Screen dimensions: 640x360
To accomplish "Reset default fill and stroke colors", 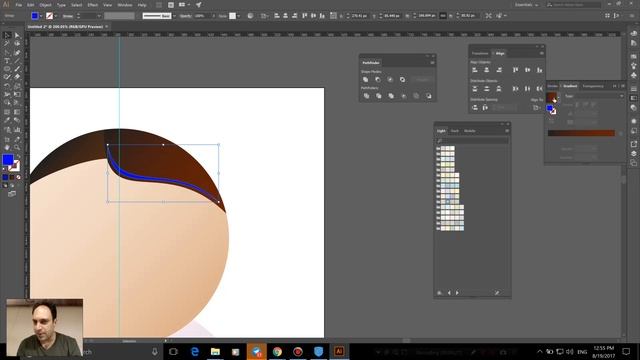I will (x=5, y=169).
